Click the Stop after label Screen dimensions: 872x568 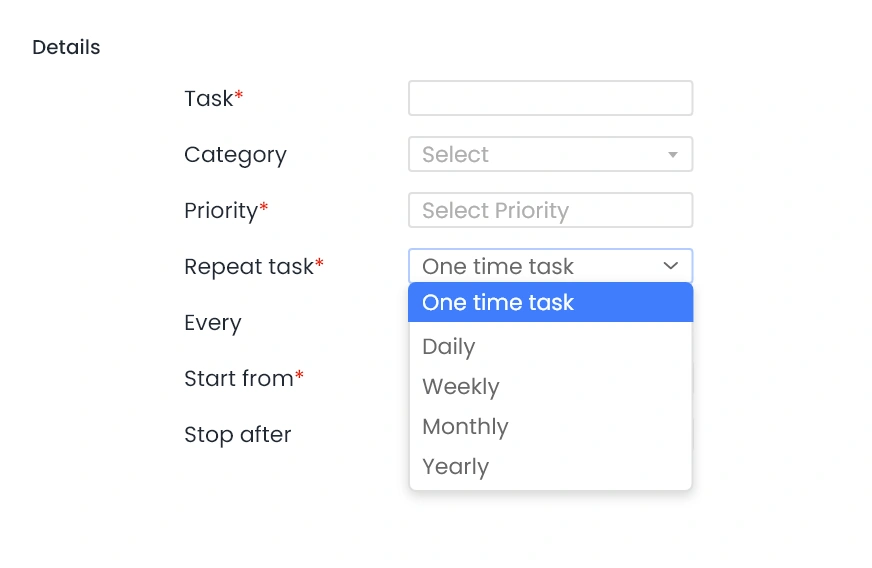(x=238, y=435)
